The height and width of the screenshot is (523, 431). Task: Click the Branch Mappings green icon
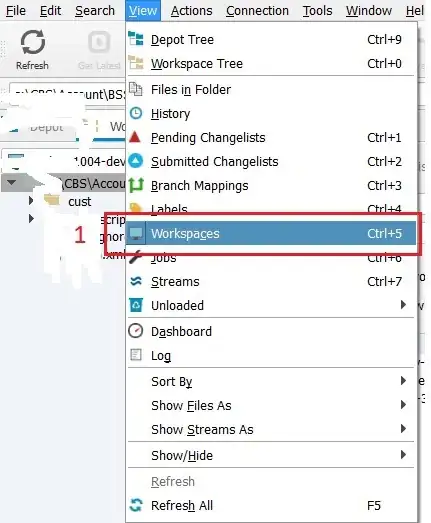[x=136, y=185]
